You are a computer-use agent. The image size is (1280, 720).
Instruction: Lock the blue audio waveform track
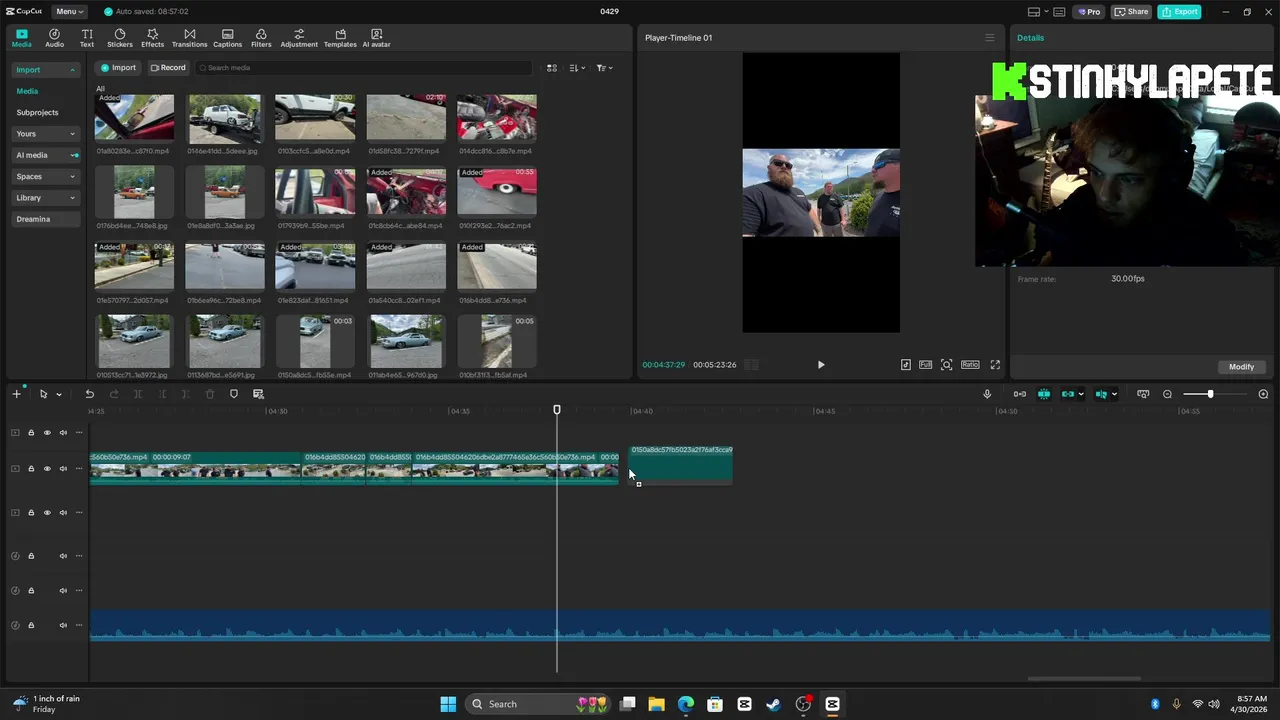[31, 625]
